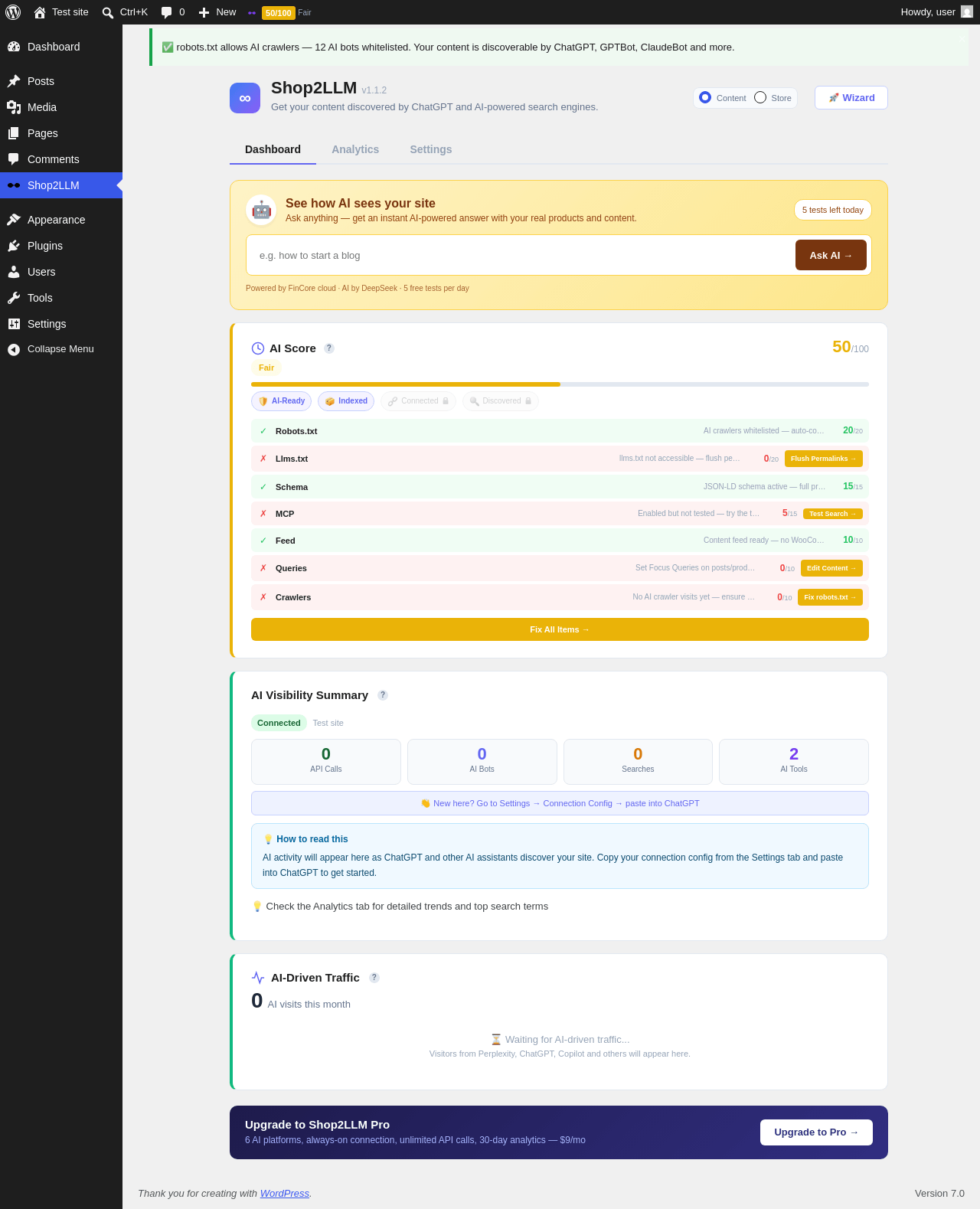Click the Shop2LLM infinity logo
This screenshot has width=980, height=1209.
pyautogui.click(x=245, y=98)
